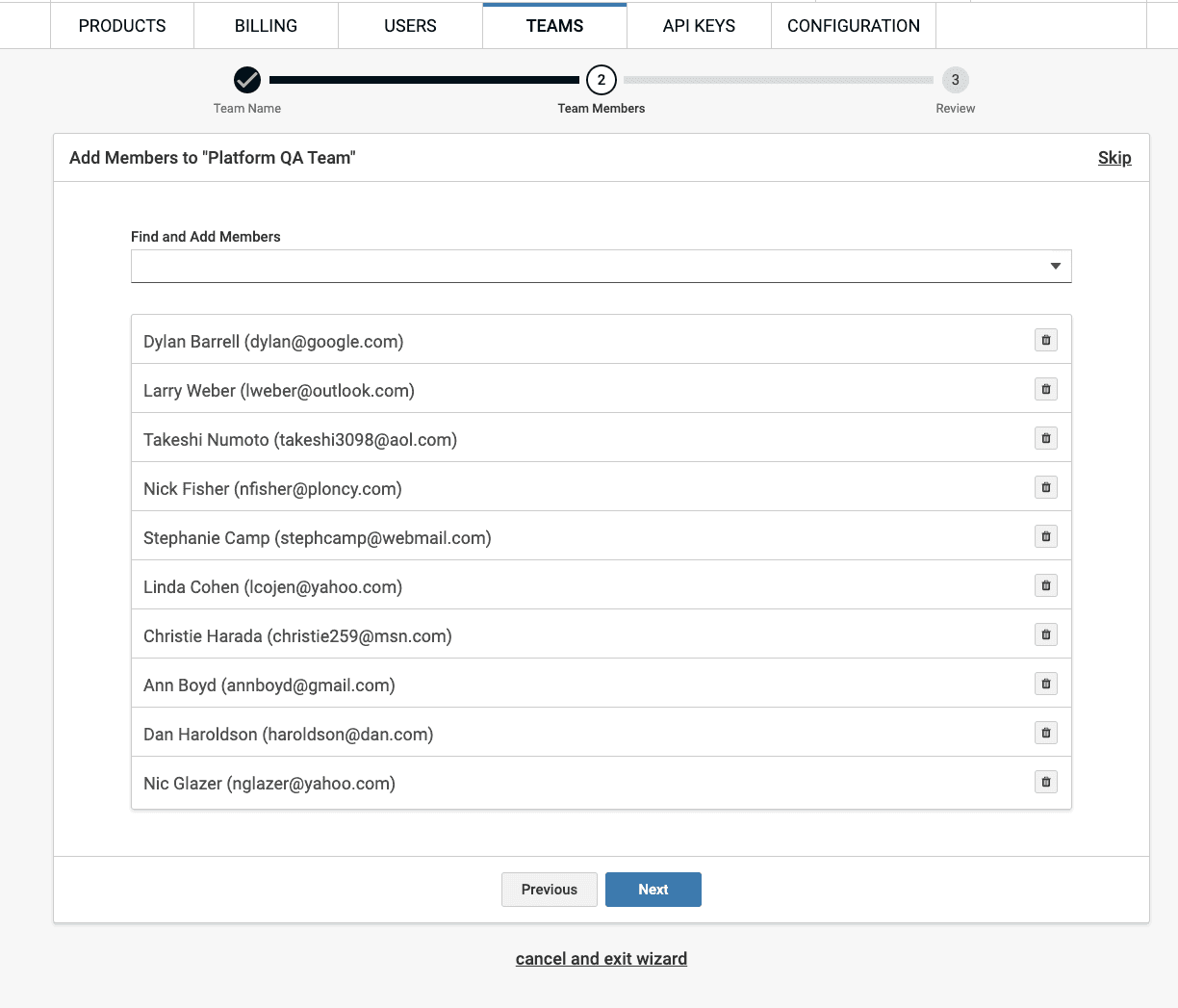Switch to the BILLING tab
Screen dimensions: 1178x1008
[266, 26]
